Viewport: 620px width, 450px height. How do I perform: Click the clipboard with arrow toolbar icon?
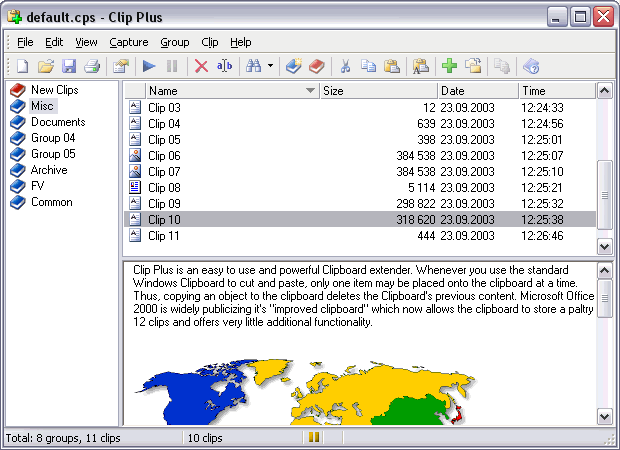[x=473, y=66]
